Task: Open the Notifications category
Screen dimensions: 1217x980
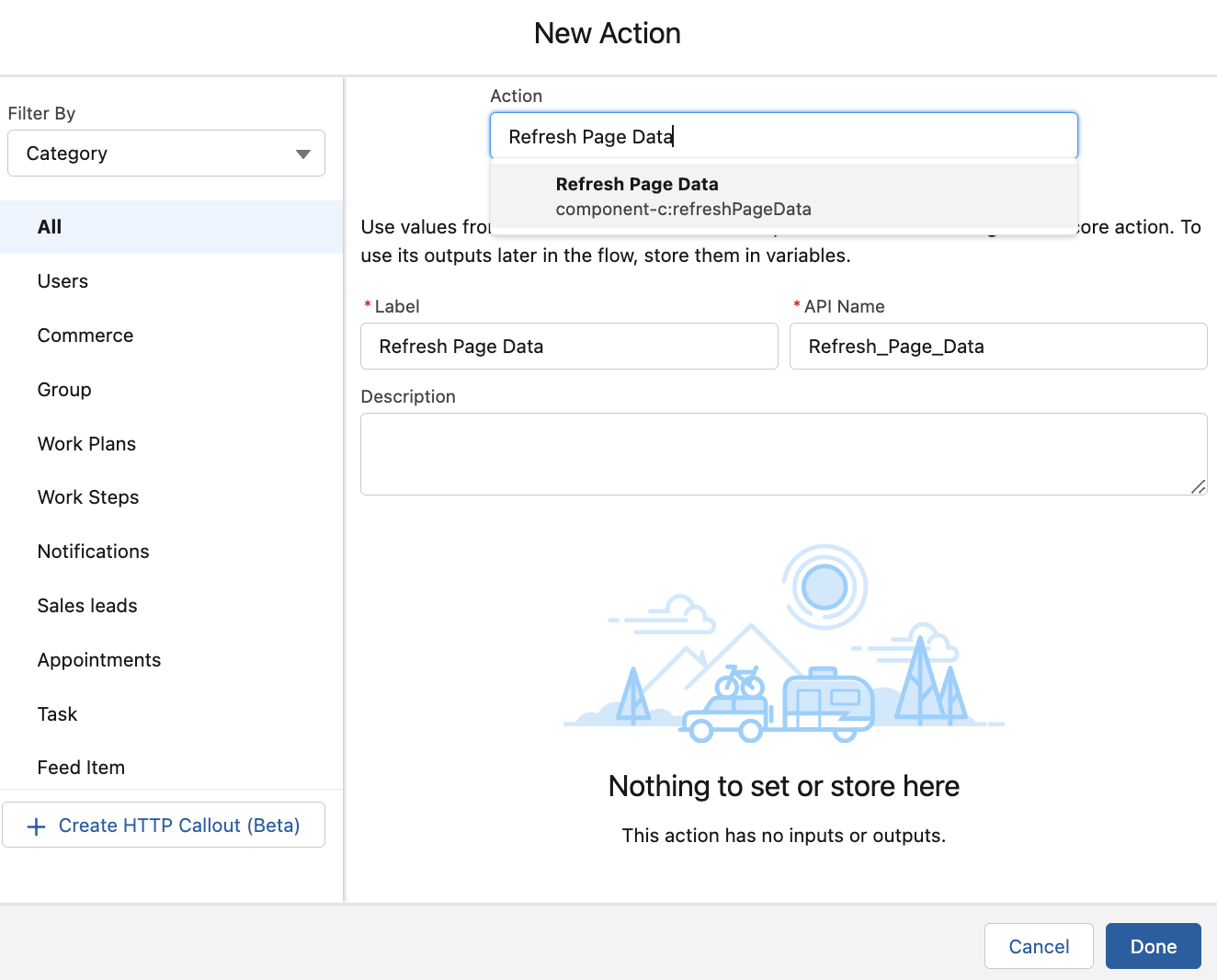Action: [93, 551]
